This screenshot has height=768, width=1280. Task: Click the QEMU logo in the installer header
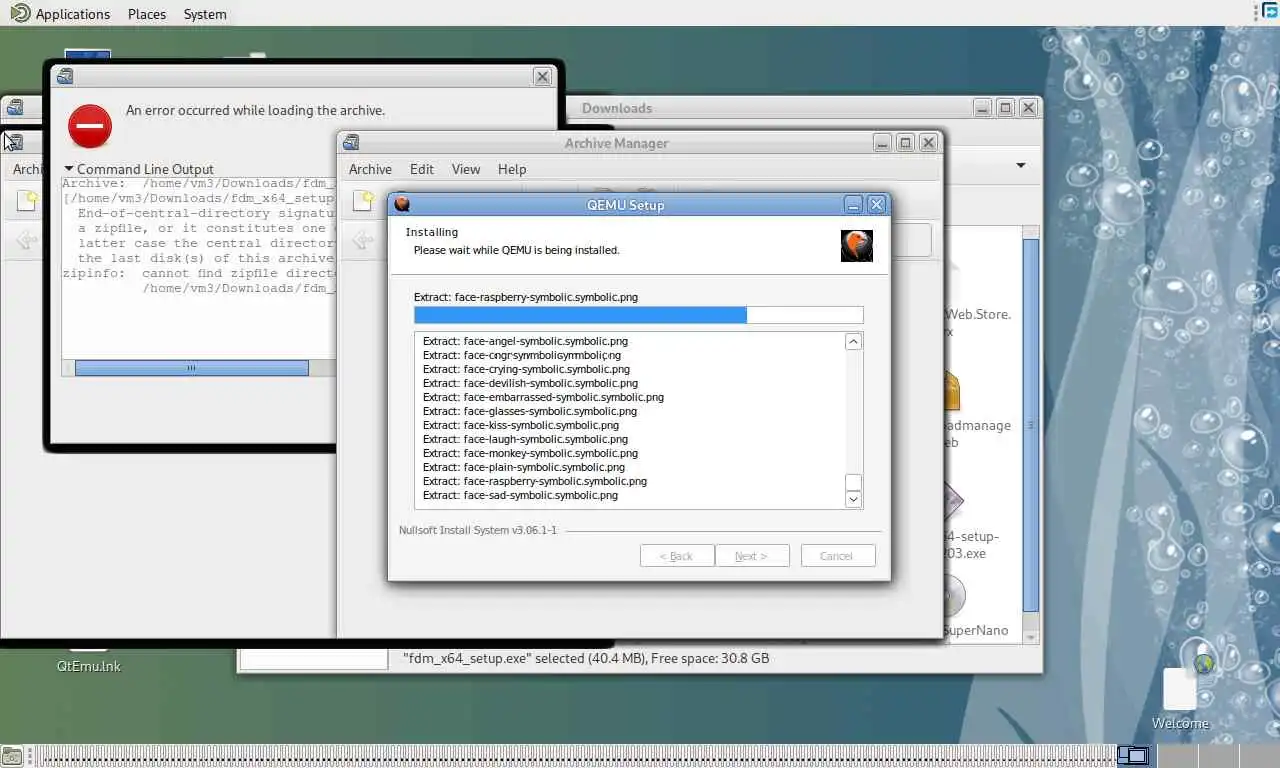[857, 246]
